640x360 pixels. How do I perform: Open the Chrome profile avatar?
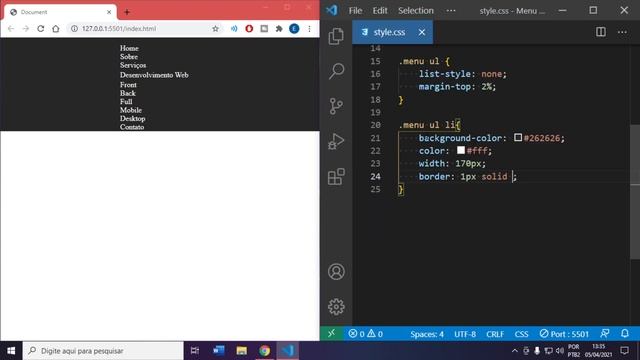pyautogui.click(x=294, y=29)
